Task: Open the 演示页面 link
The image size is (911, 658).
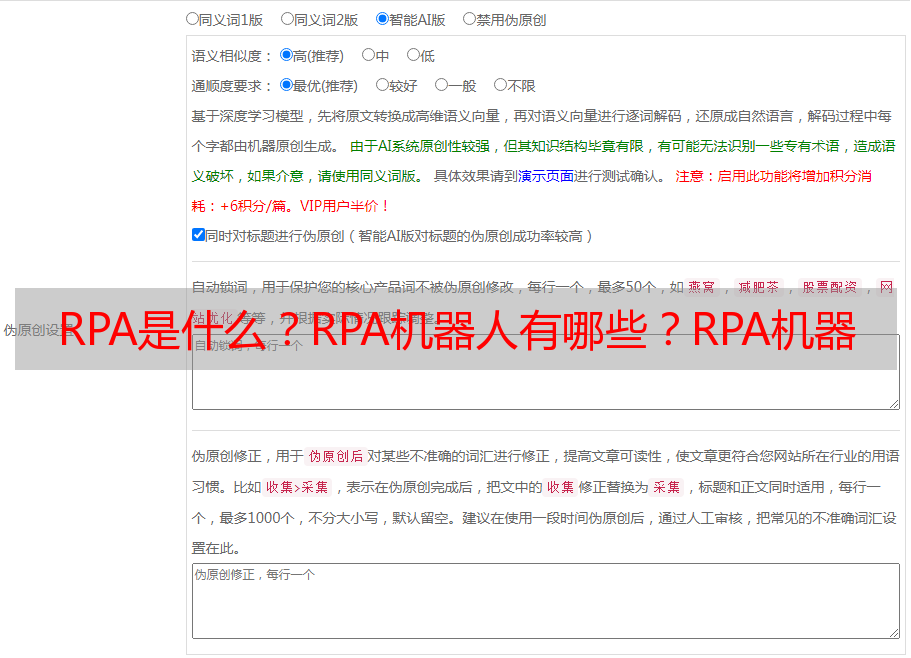Action: (x=546, y=176)
